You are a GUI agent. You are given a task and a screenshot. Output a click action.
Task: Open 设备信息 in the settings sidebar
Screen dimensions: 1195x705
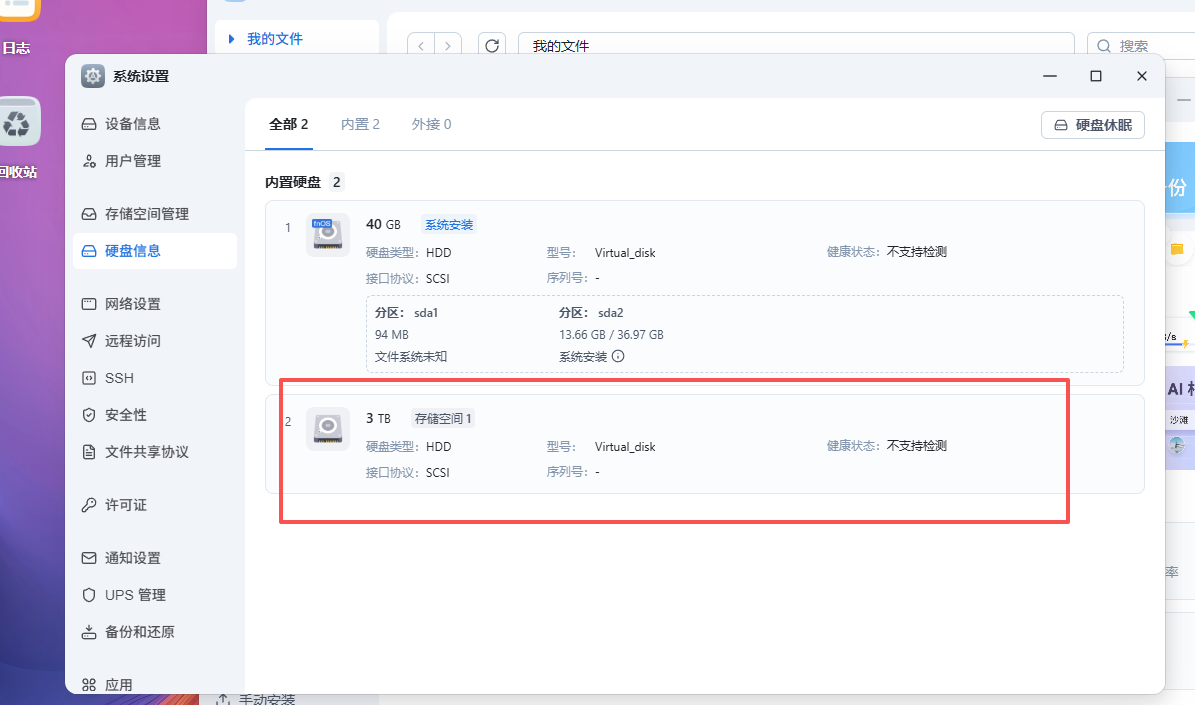click(x=155, y=124)
